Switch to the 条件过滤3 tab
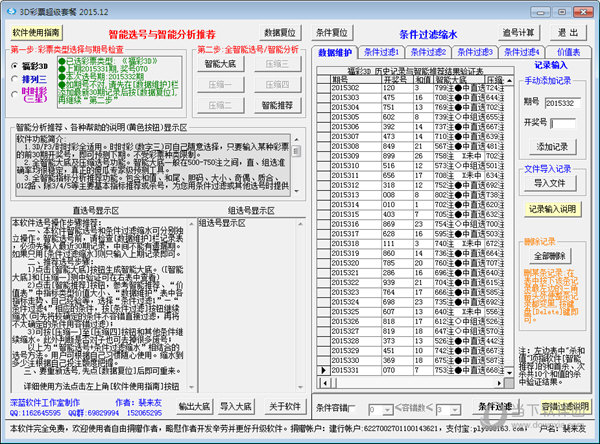Image resolution: width=600 pixels, height=444 pixels. click(474, 52)
